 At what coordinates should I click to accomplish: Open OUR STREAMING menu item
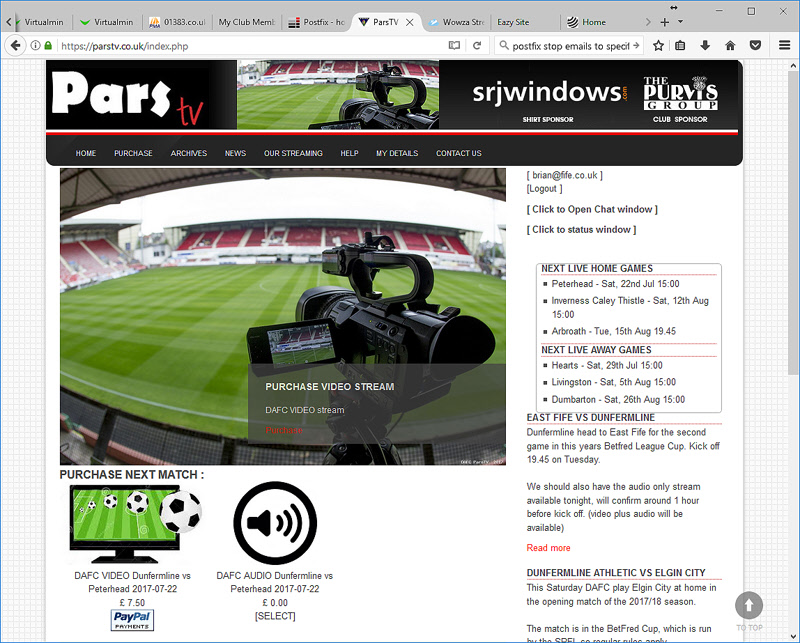(293, 153)
